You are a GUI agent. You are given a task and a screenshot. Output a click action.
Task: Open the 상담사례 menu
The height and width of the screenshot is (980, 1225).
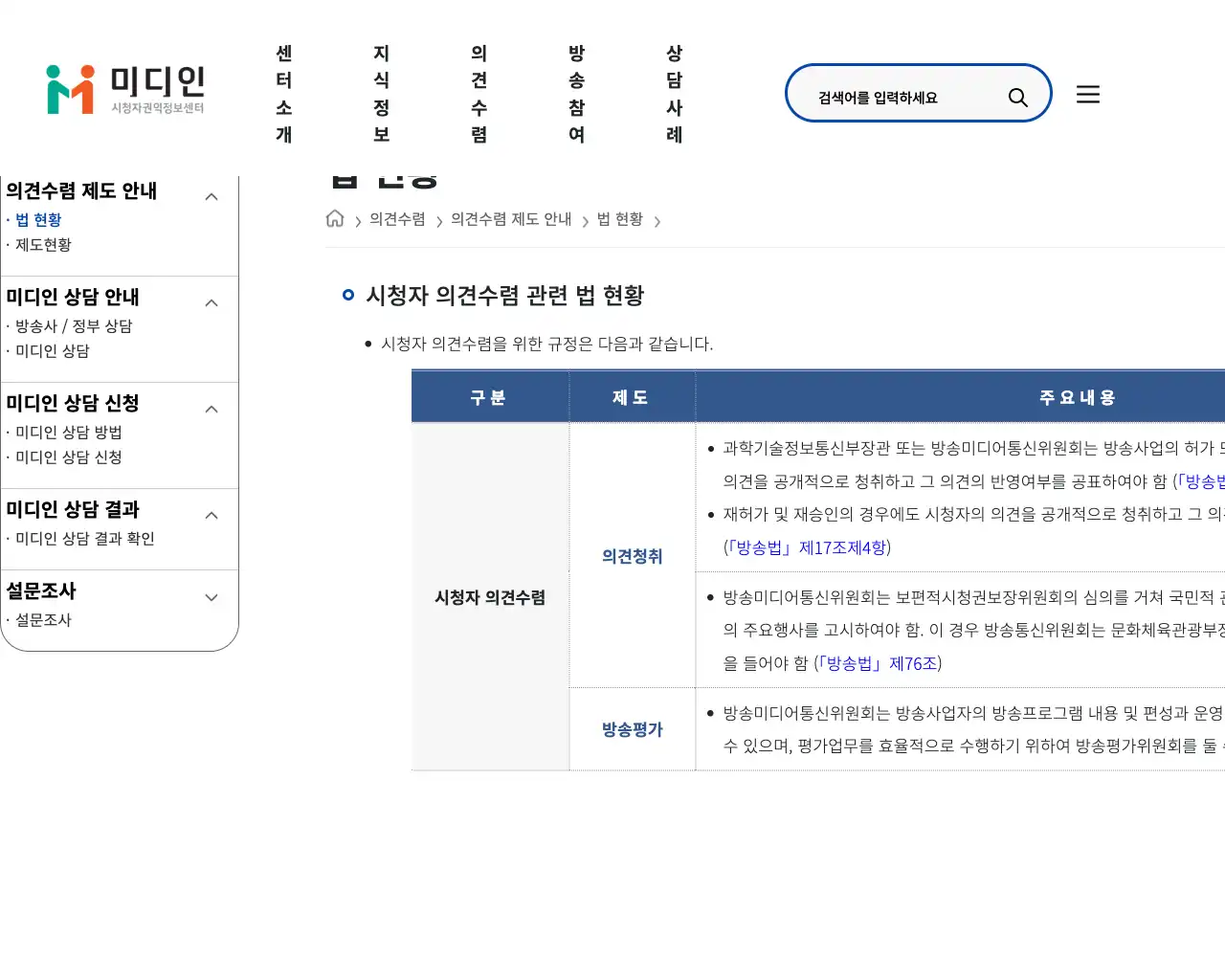(674, 95)
